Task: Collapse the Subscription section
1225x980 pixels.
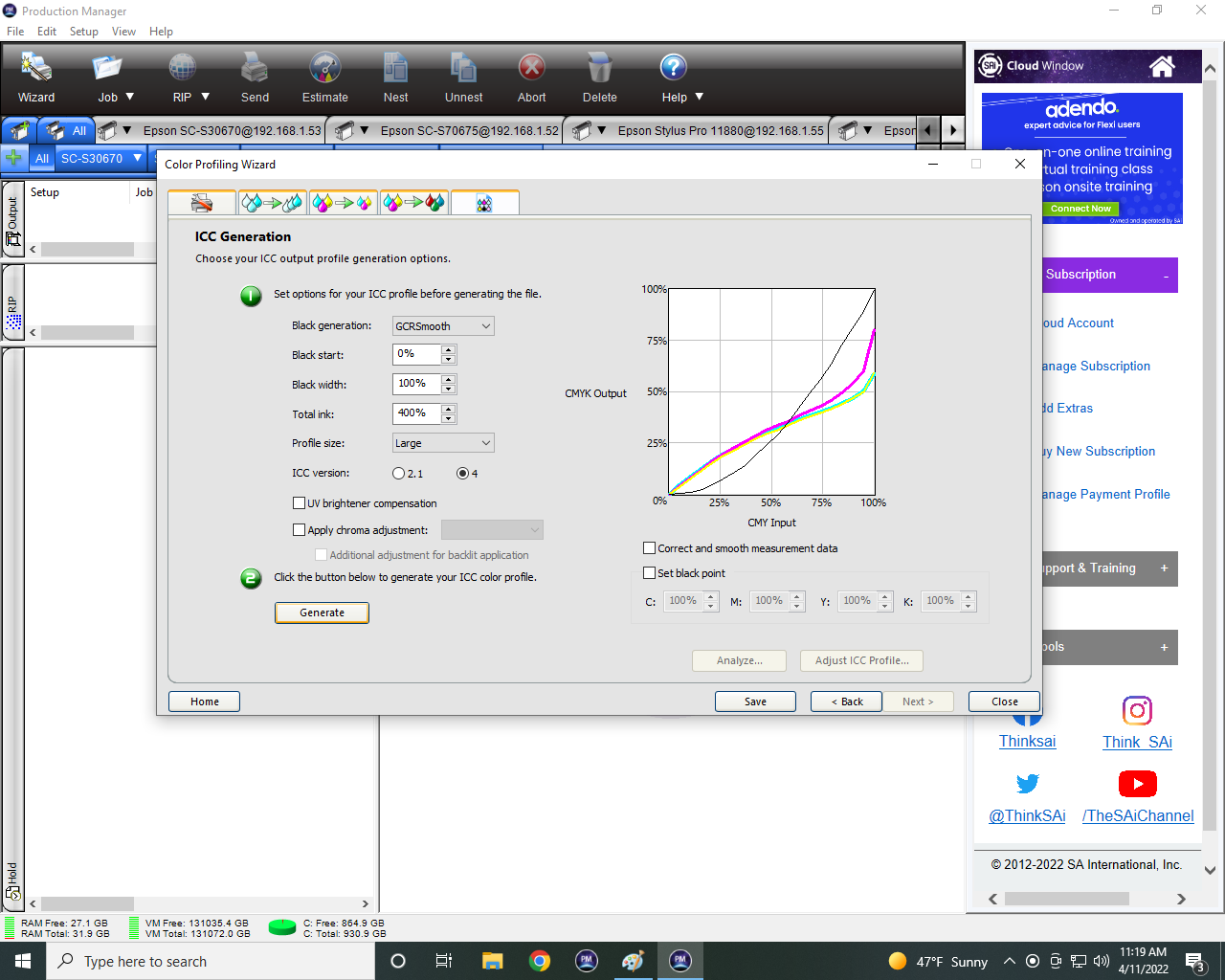Action: click(1166, 277)
